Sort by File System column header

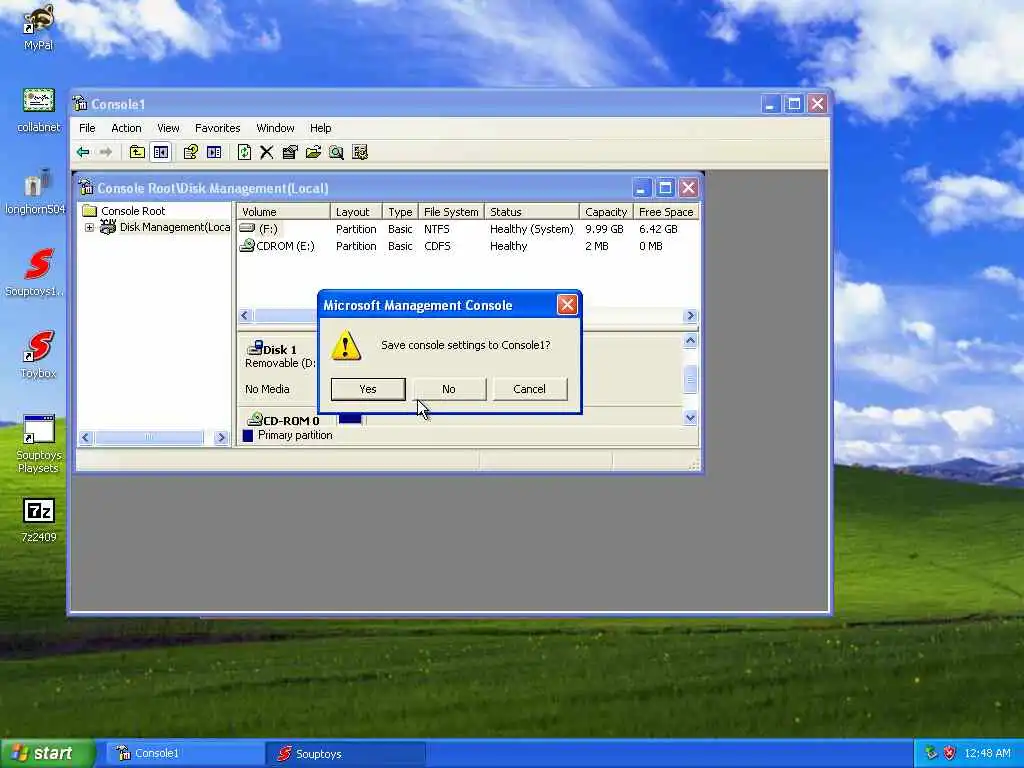[x=451, y=212]
